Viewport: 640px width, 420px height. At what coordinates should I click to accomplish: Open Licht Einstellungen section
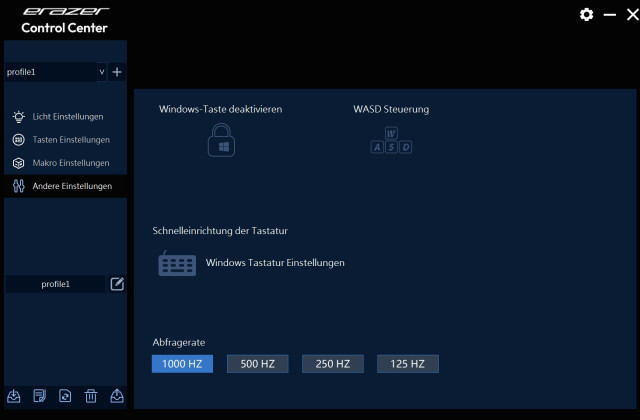pyautogui.click(x=66, y=117)
